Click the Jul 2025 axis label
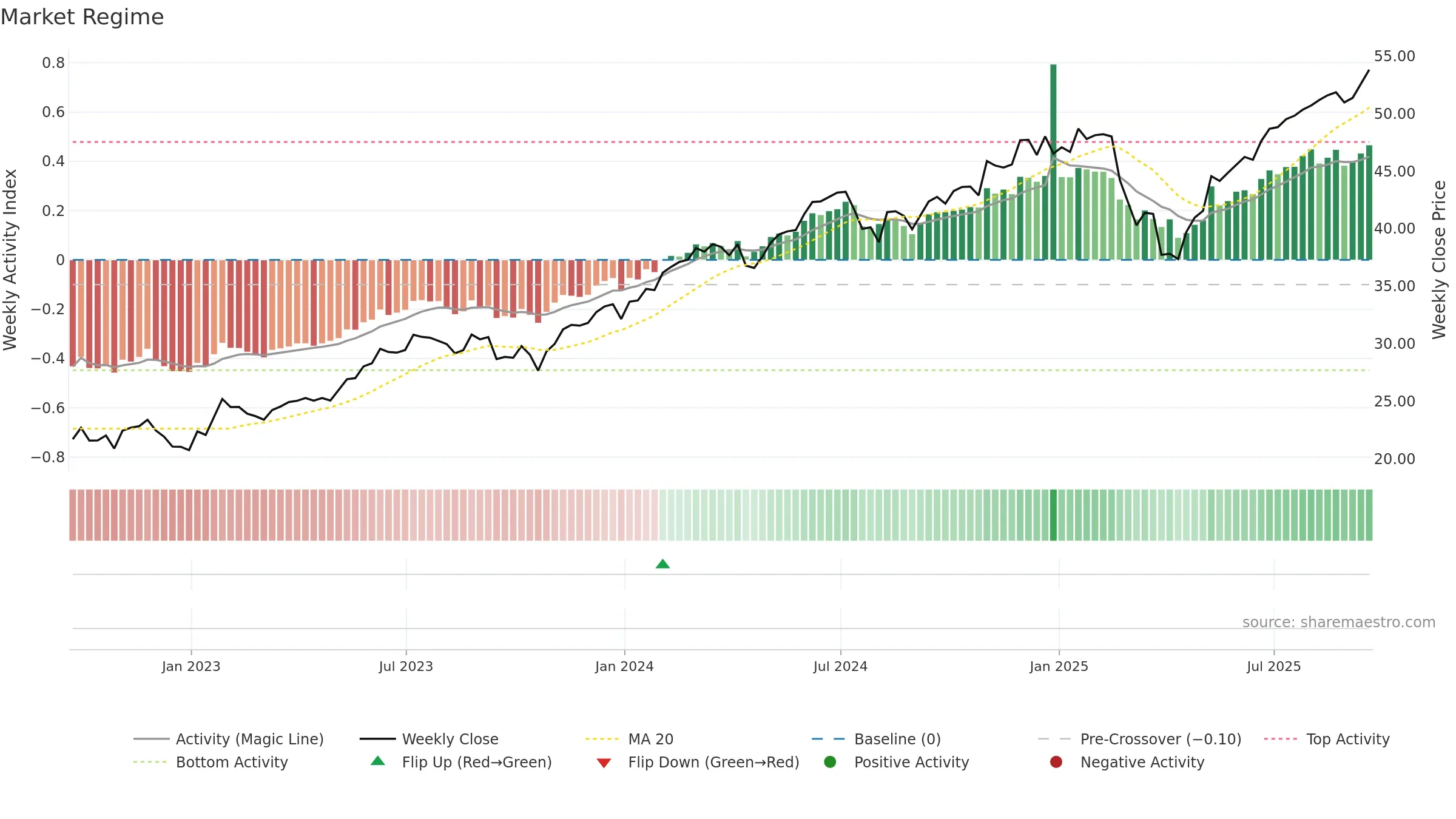Image resolution: width=1456 pixels, height=819 pixels. tap(1274, 666)
